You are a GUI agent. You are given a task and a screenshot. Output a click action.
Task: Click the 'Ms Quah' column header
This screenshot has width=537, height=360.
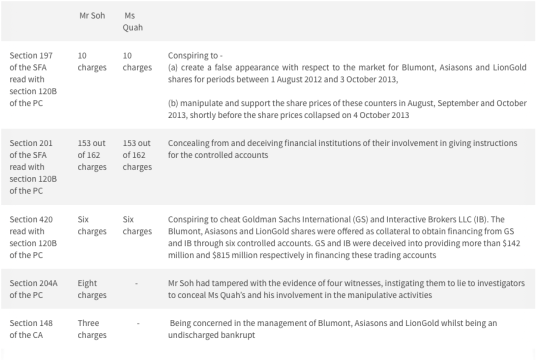[133, 22]
